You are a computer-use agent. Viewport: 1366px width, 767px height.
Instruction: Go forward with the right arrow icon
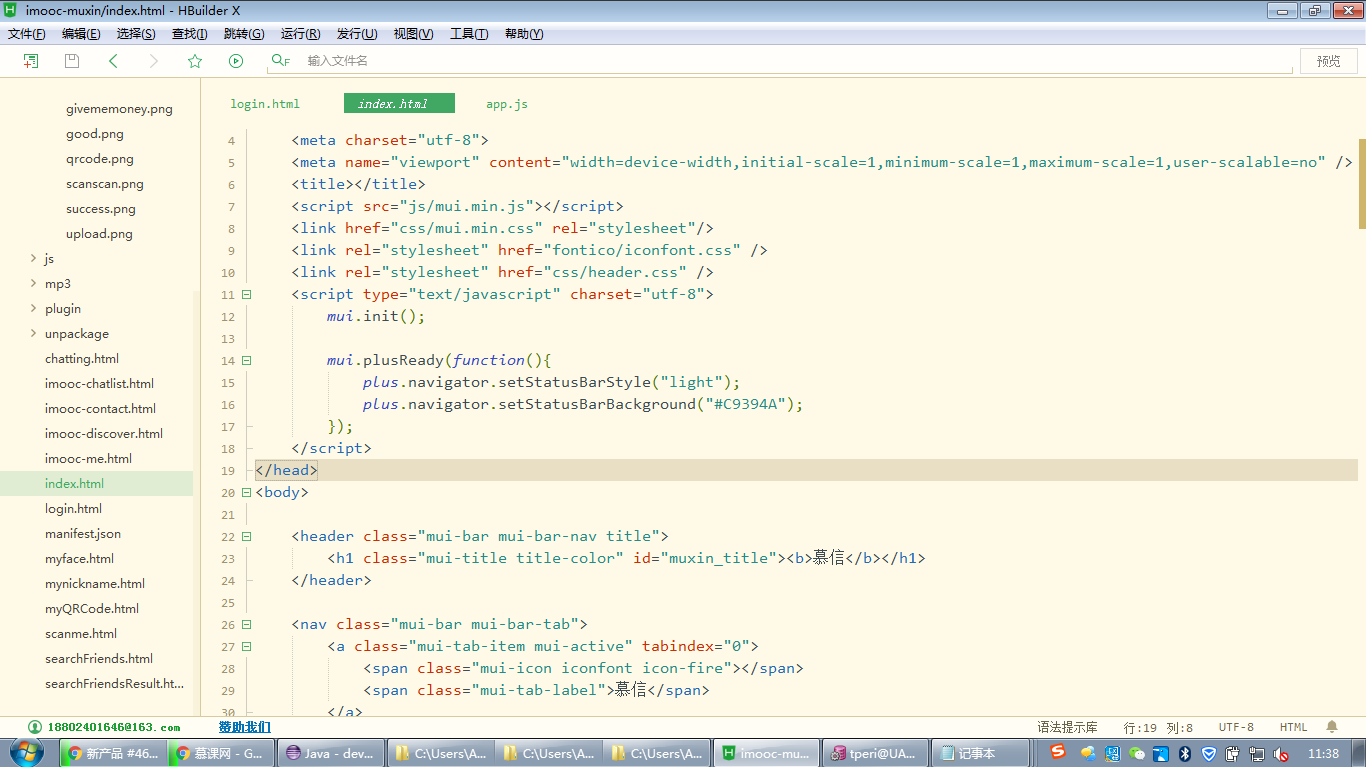click(153, 61)
